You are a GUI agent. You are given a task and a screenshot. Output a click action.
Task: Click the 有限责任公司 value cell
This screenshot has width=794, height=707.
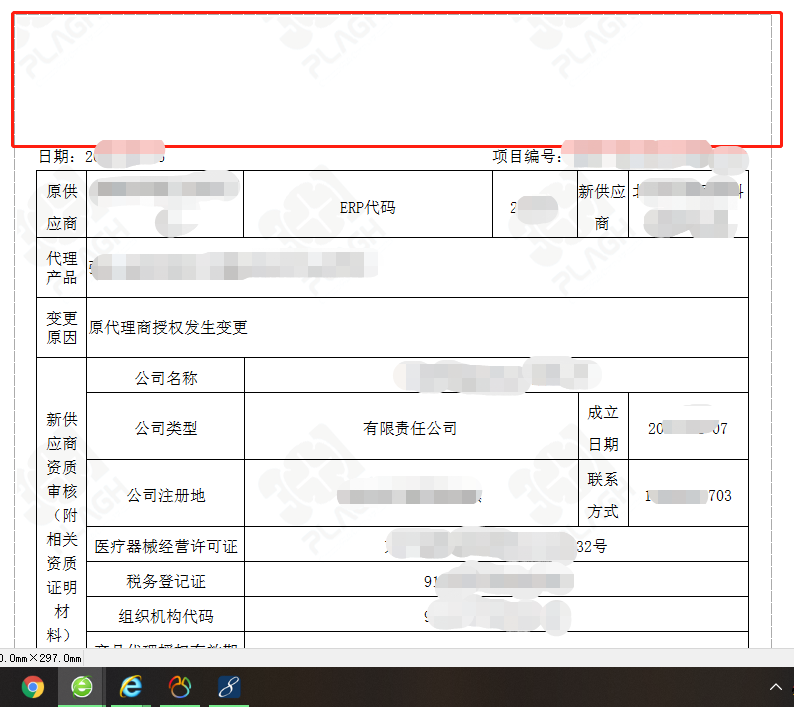click(411, 426)
